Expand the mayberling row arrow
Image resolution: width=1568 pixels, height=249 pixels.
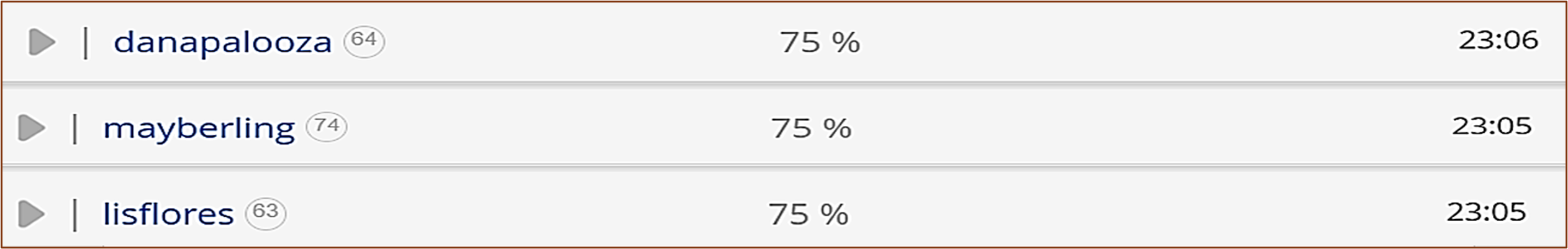[x=32, y=128]
